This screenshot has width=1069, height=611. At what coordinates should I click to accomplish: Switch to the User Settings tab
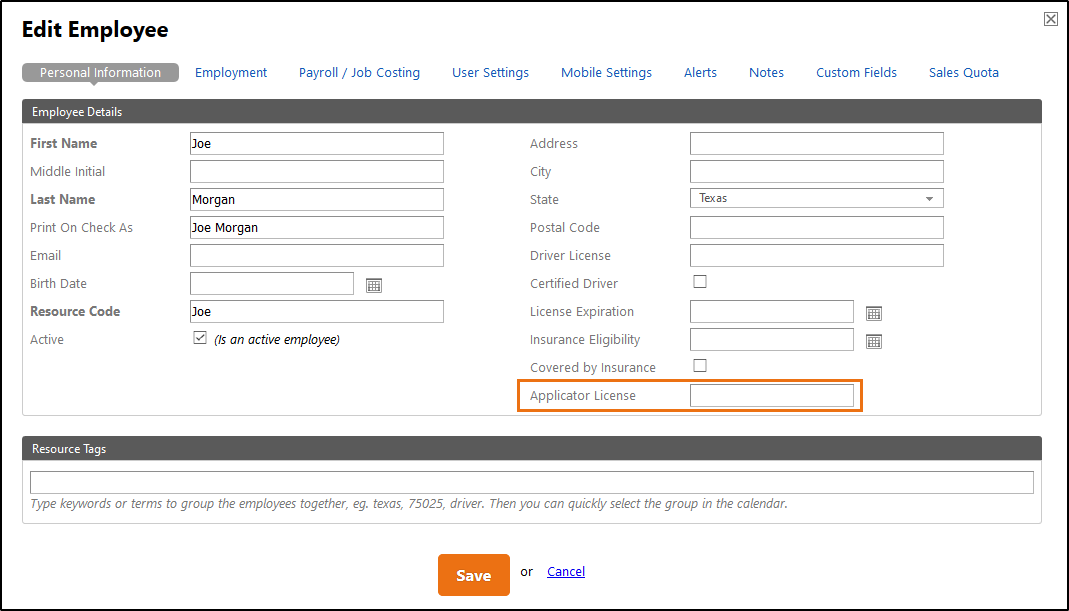click(490, 72)
